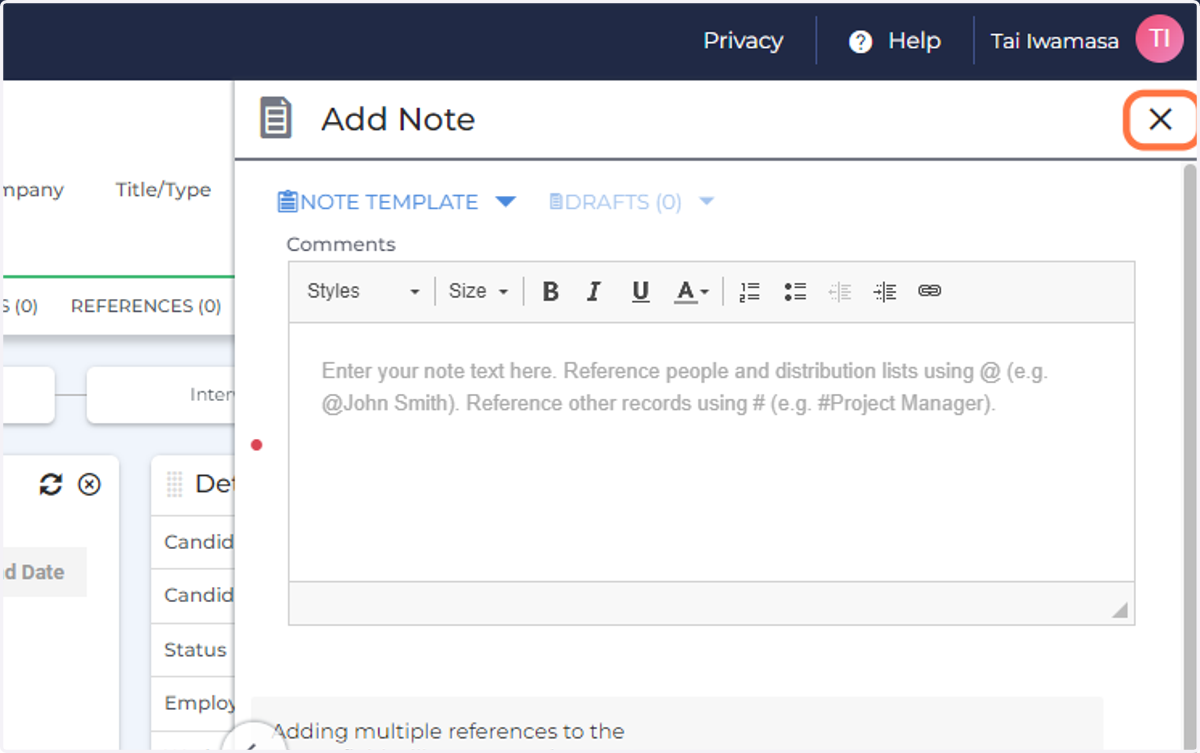Image resolution: width=1200 pixels, height=753 pixels.
Task: Open the Privacy link
Action: click(743, 41)
